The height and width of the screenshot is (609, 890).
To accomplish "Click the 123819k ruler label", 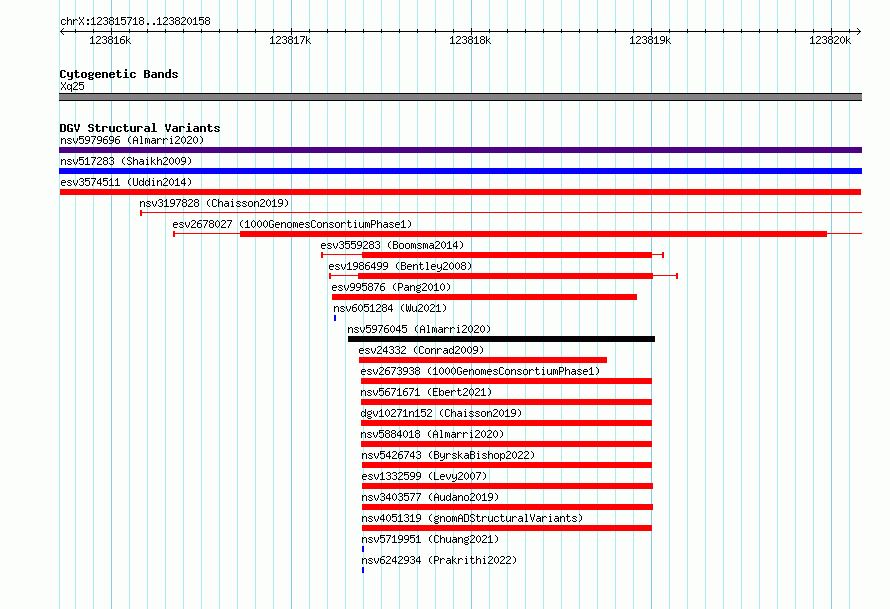I will [x=650, y=40].
